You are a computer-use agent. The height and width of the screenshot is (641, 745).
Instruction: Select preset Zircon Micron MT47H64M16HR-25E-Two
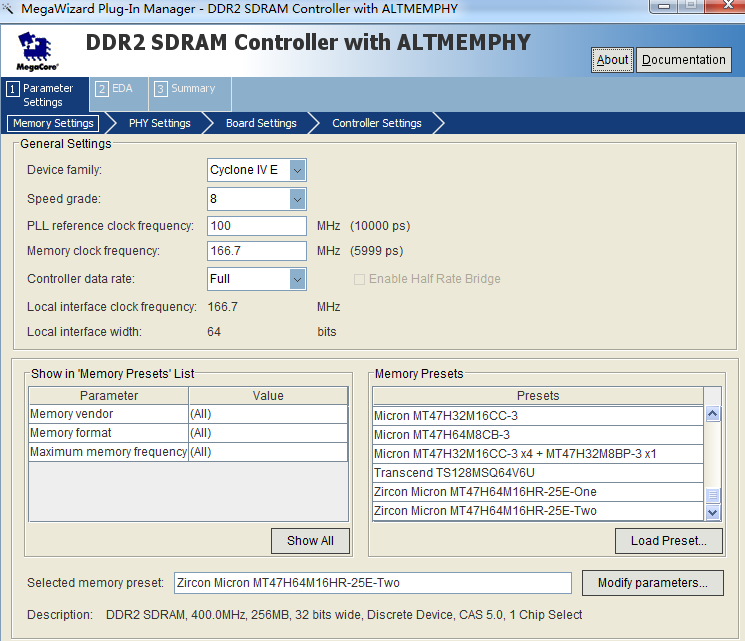tap(538, 511)
